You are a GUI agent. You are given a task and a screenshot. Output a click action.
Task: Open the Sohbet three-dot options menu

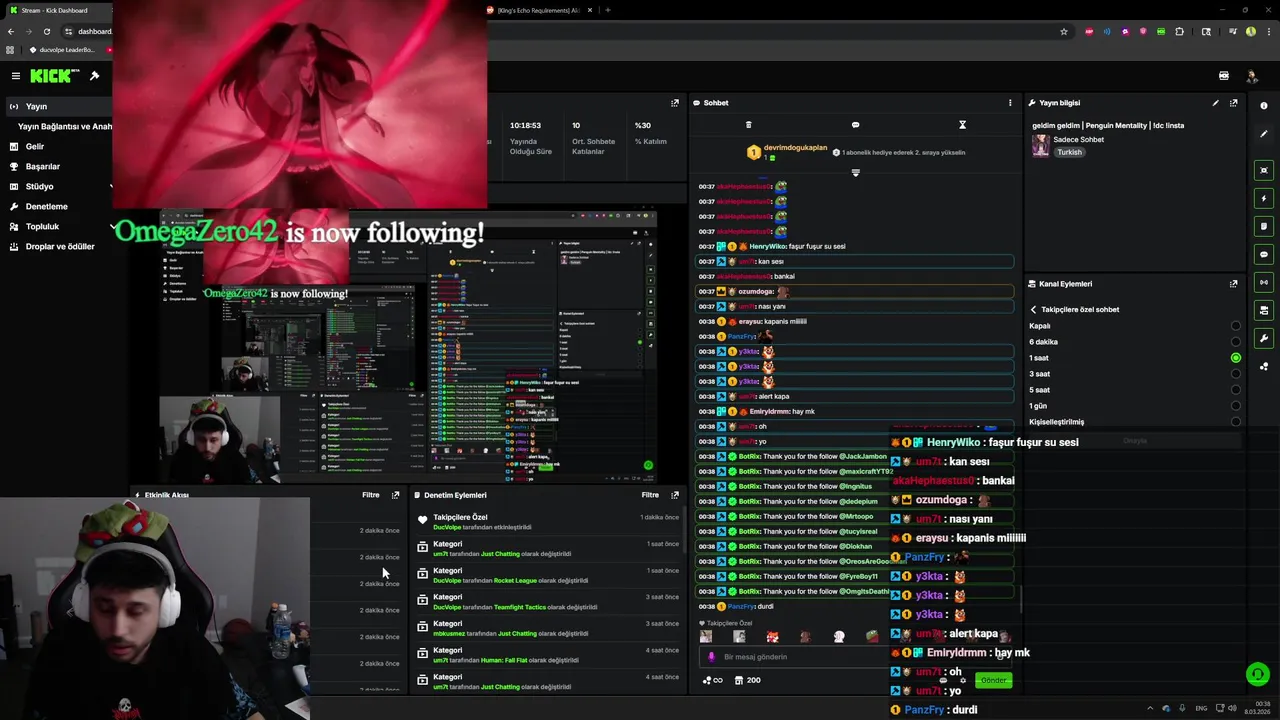[1010, 103]
